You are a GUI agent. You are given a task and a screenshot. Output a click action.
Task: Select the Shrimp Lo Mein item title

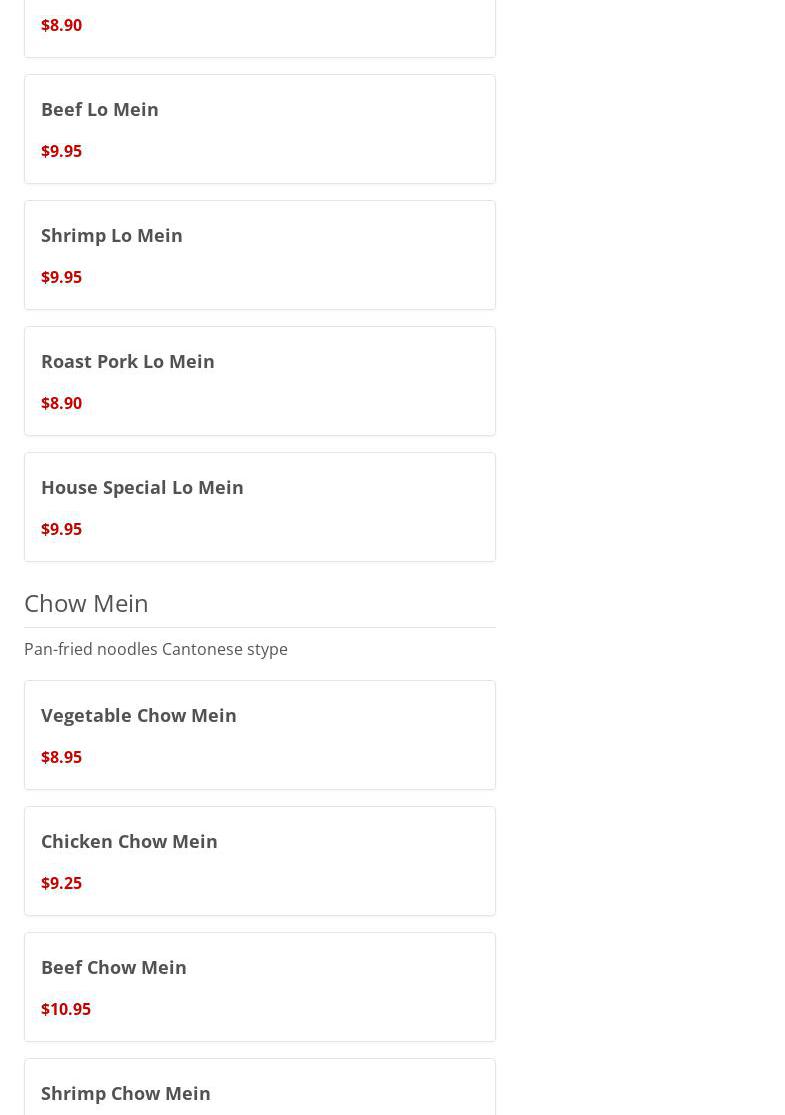(112, 235)
